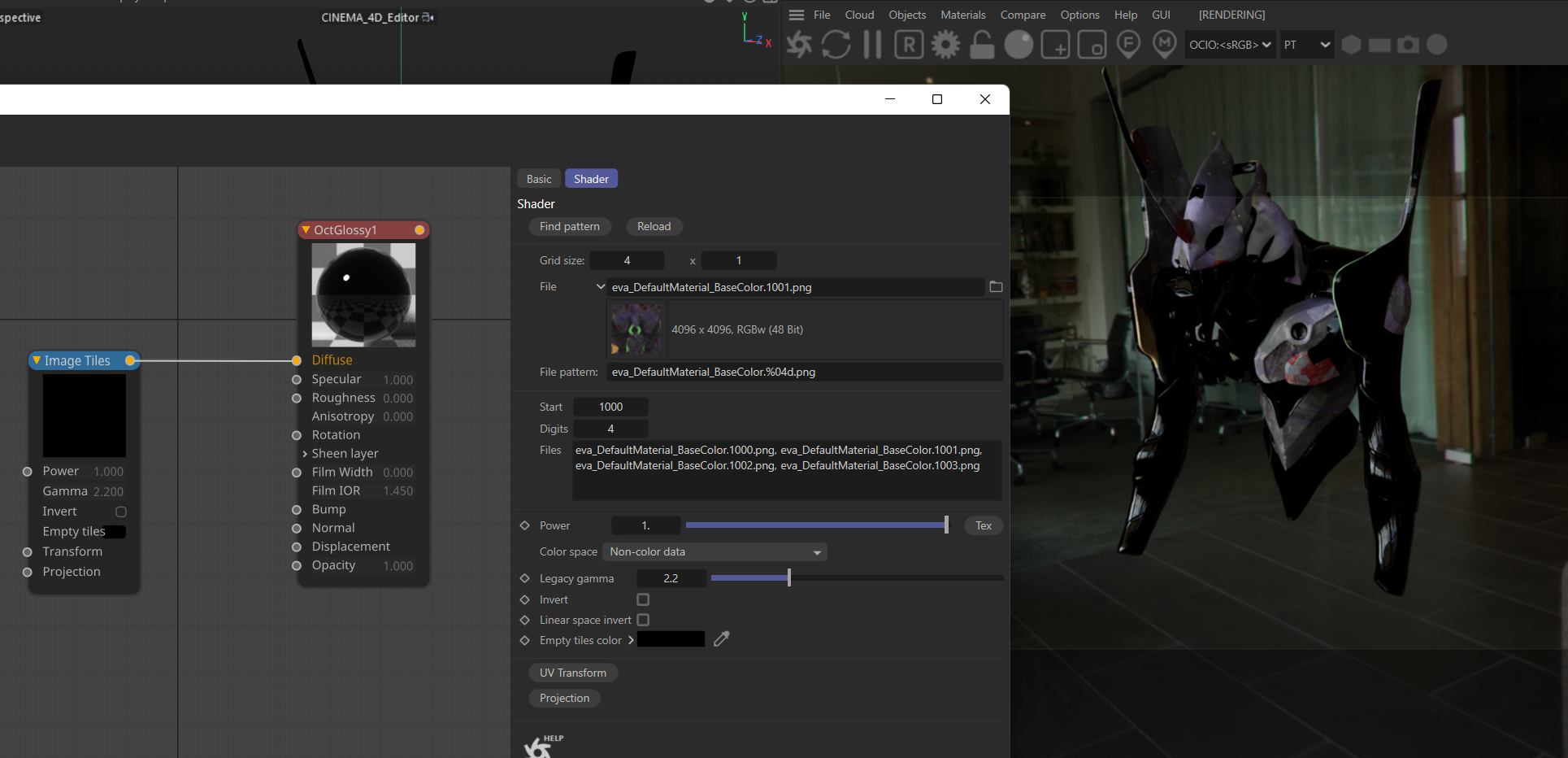Image resolution: width=1568 pixels, height=758 pixels.
Task: Expand the Sheen layer section
Action: 305,454
